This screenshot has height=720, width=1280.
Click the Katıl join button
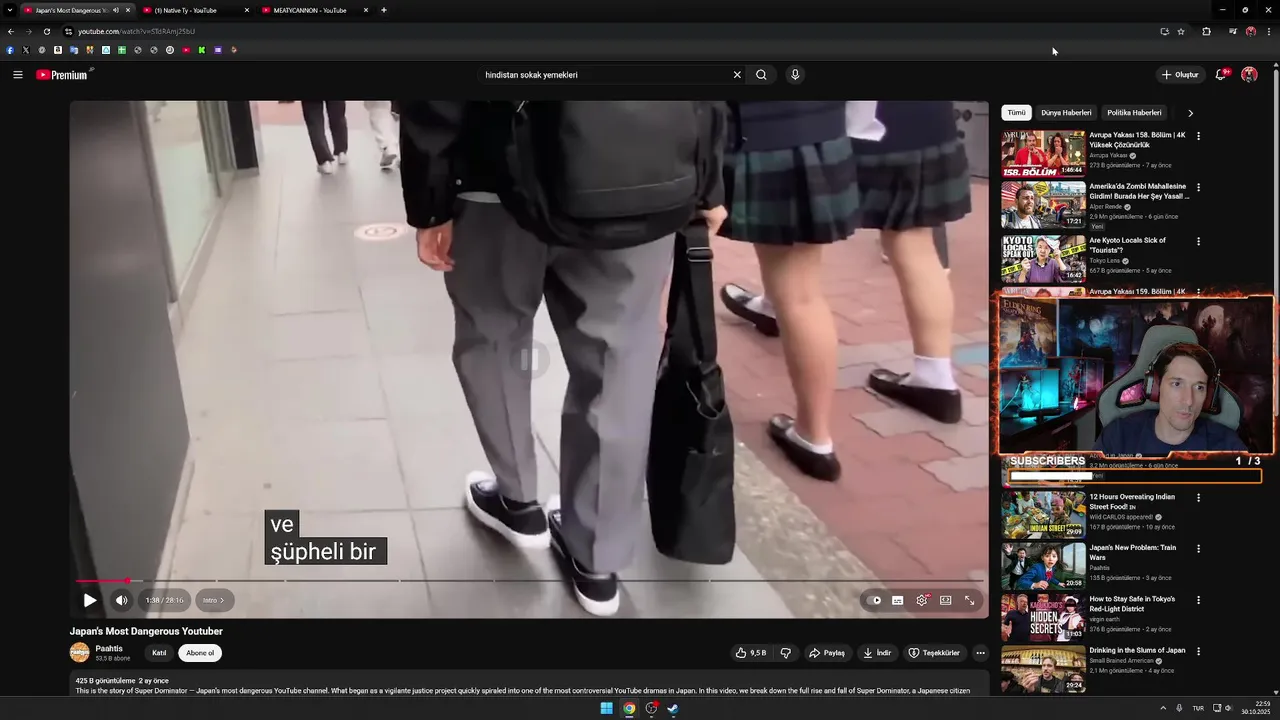click(159, 653)
